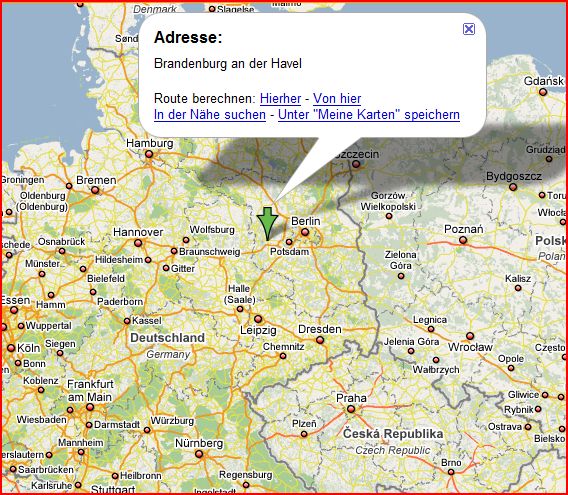Image resolution: width=568 pixels, height=495 pixels.
Task: Select the Berlin city marker
Action: pos(305,232)
